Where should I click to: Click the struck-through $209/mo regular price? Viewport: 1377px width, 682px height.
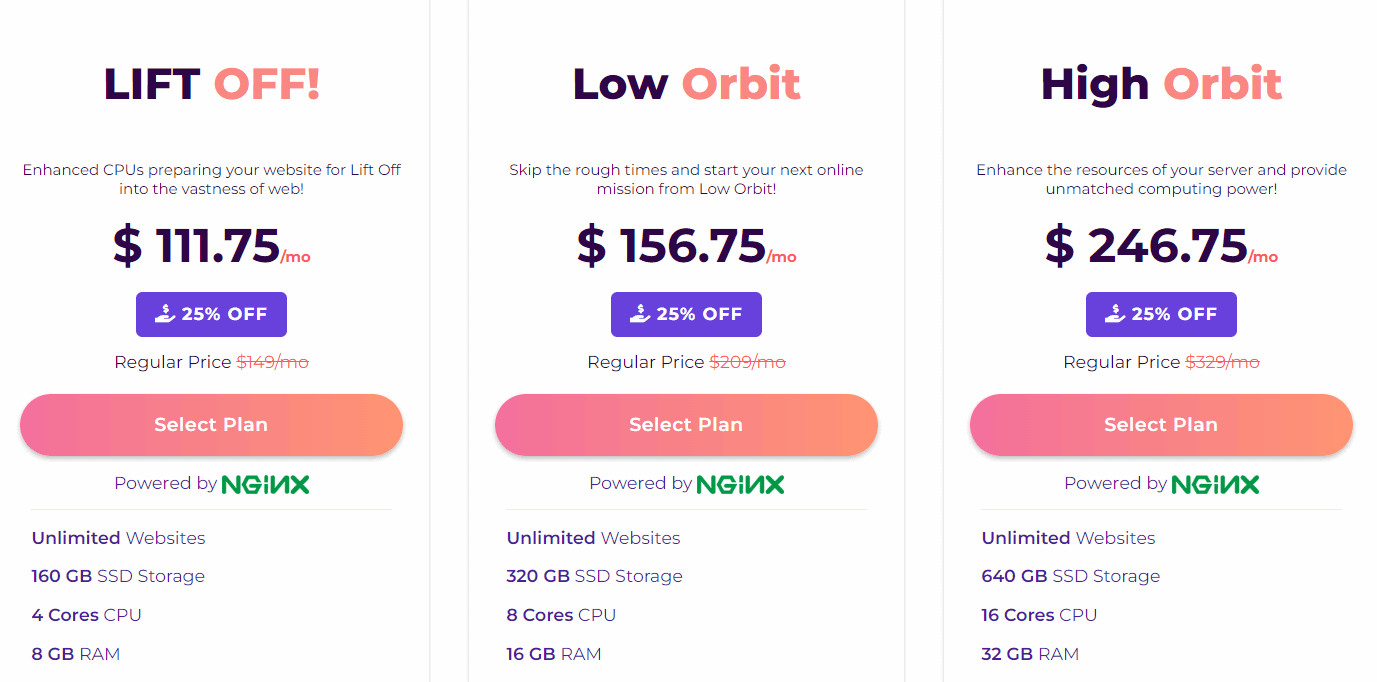[x=748, y=362]
